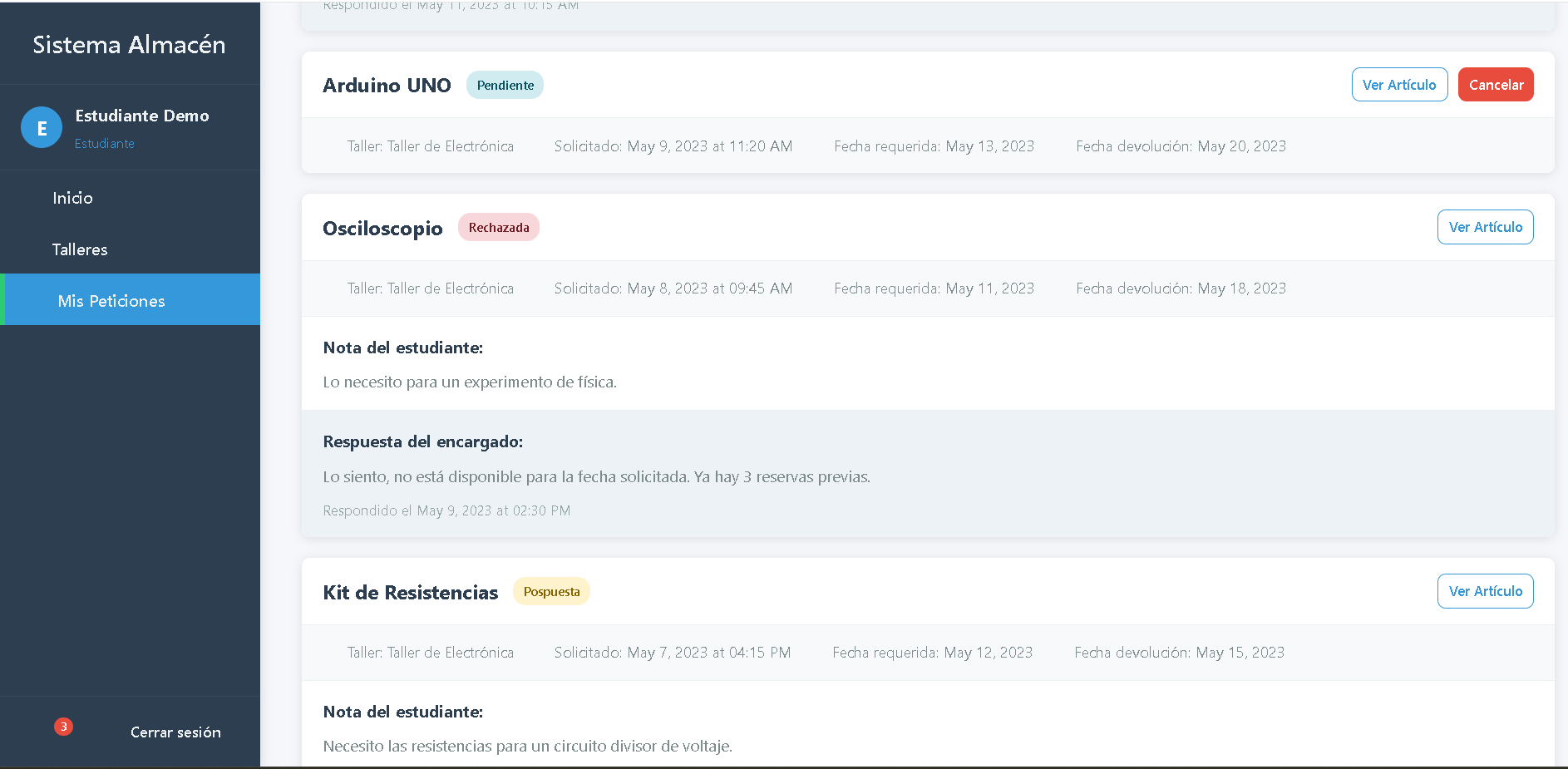The image size is (1568, 769).
Task: Select the Osciloscopio request title
Action: [x=382, y=229]
